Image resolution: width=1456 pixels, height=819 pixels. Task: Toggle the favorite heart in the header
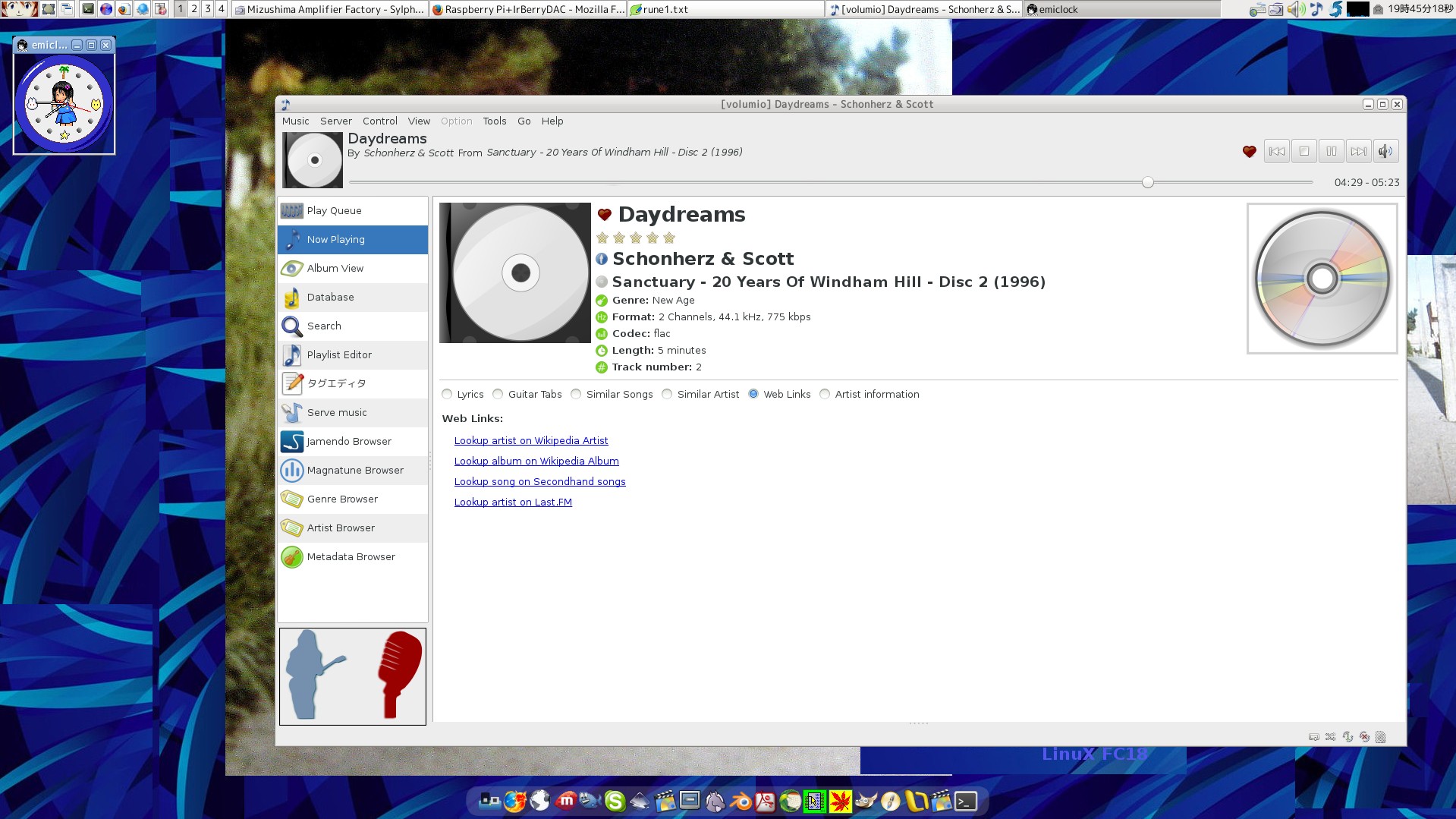pos(1249,152)
